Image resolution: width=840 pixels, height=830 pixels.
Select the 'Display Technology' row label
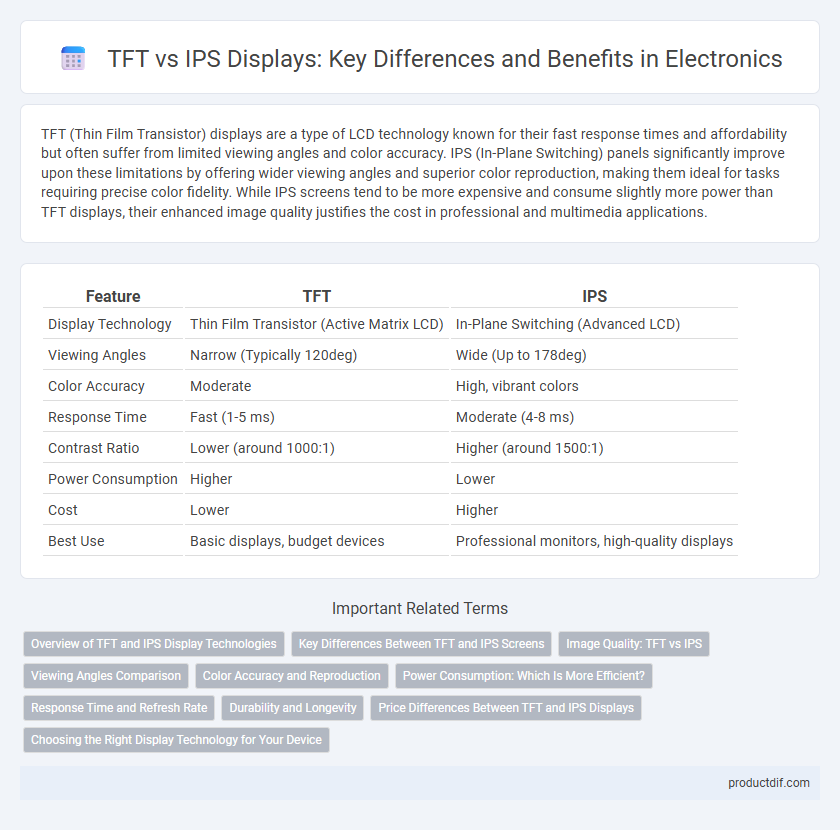coord(110,324)
